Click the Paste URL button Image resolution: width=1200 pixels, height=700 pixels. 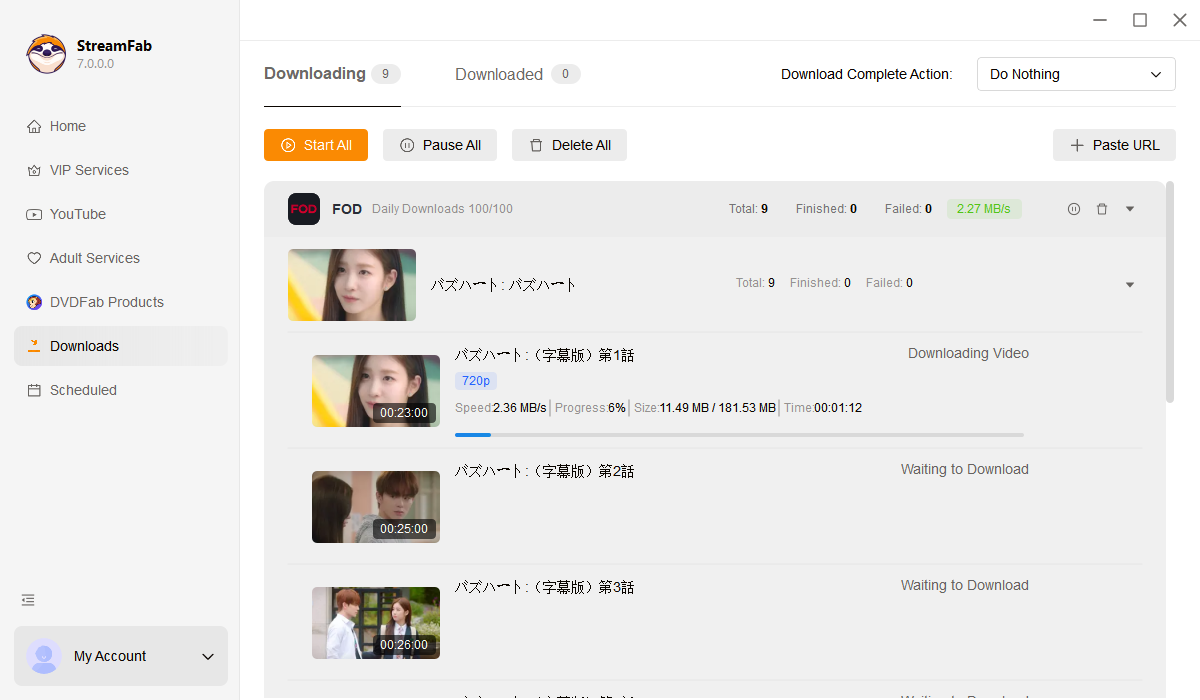(1114, 145)
